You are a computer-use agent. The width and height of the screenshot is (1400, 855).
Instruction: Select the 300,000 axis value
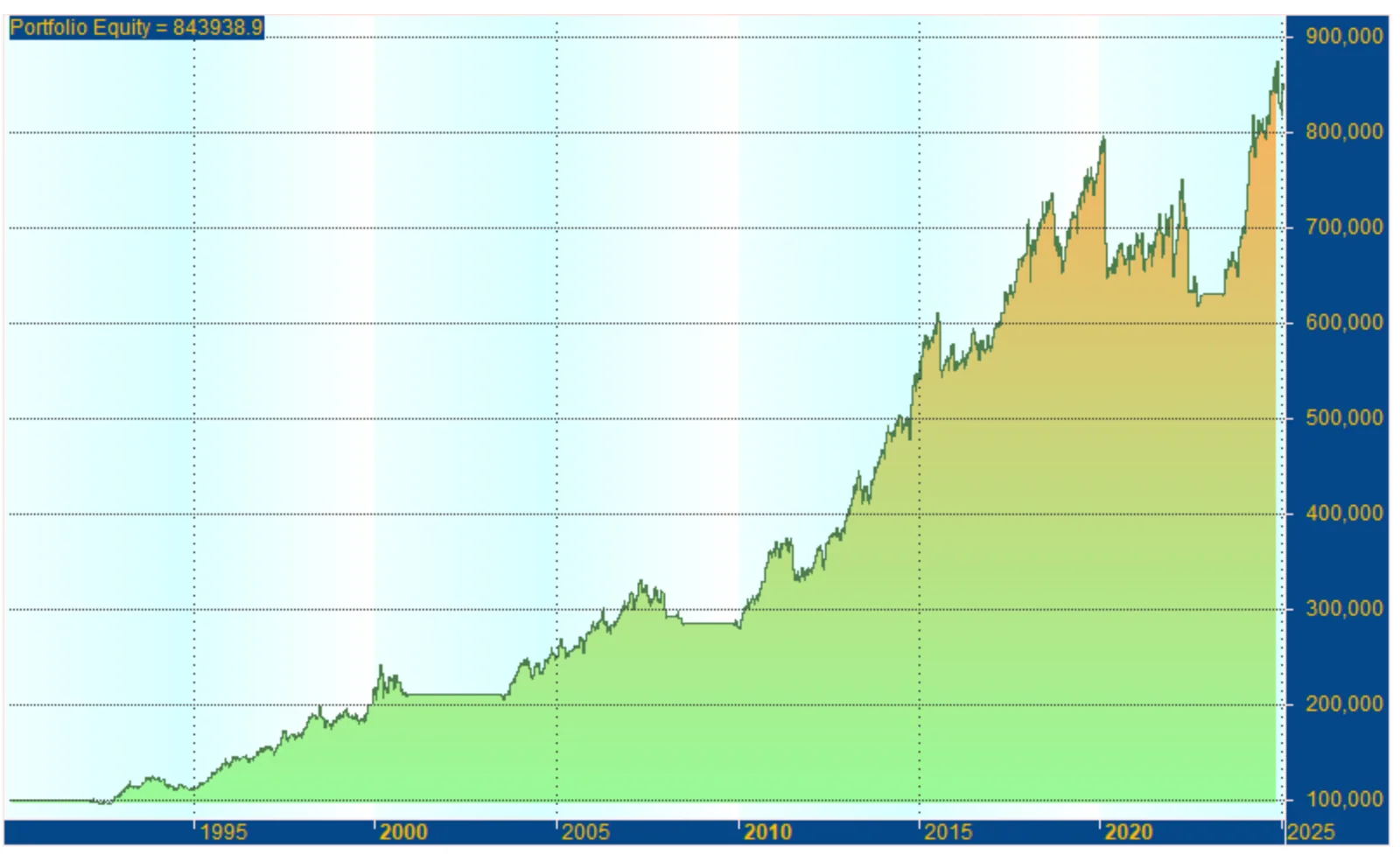1344,608
